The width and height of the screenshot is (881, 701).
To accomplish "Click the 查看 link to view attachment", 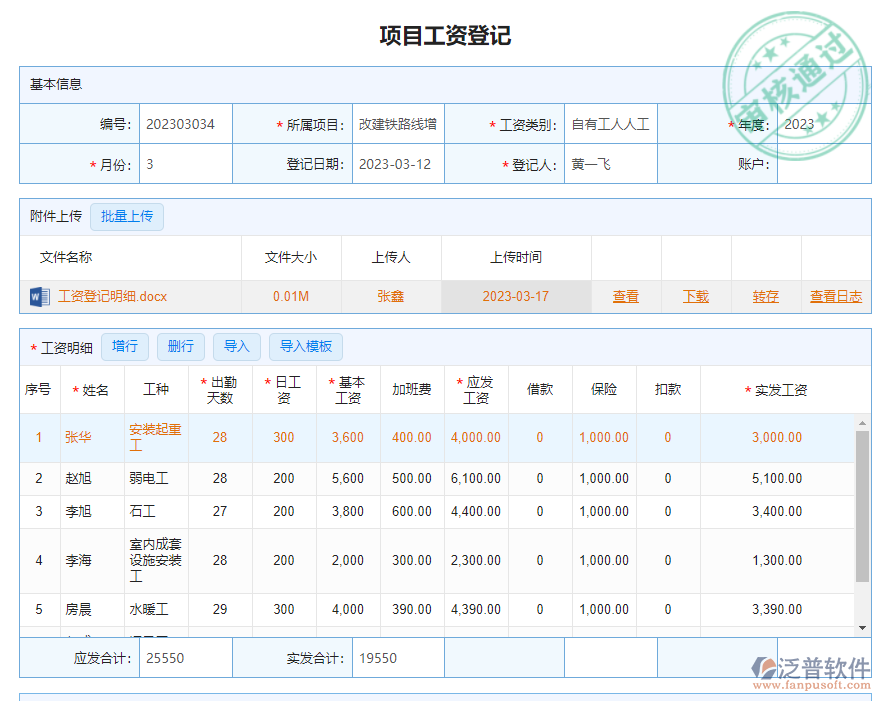I will coord(626,296).
